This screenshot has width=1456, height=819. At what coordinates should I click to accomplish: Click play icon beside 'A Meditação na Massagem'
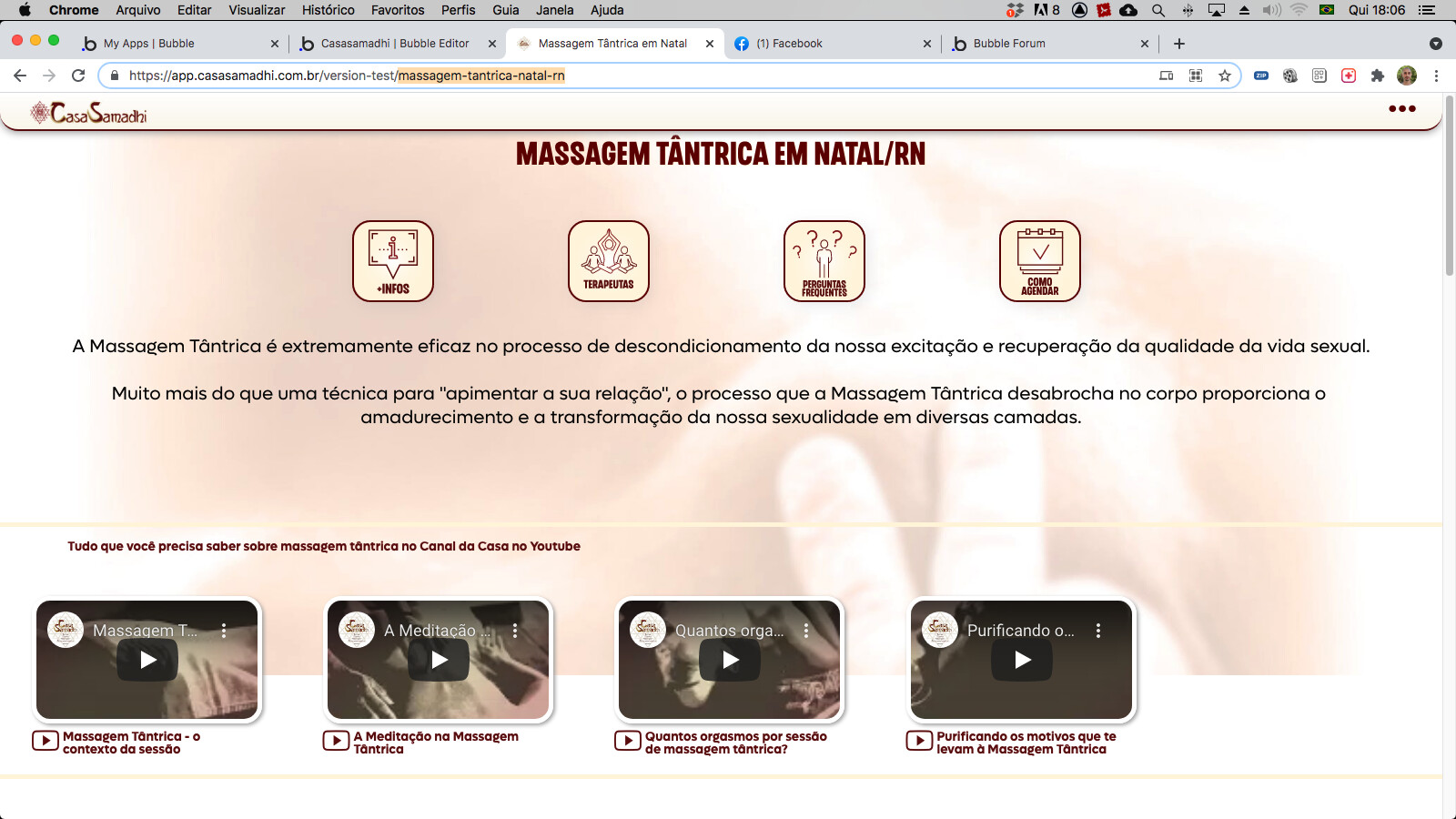point(337,741)
